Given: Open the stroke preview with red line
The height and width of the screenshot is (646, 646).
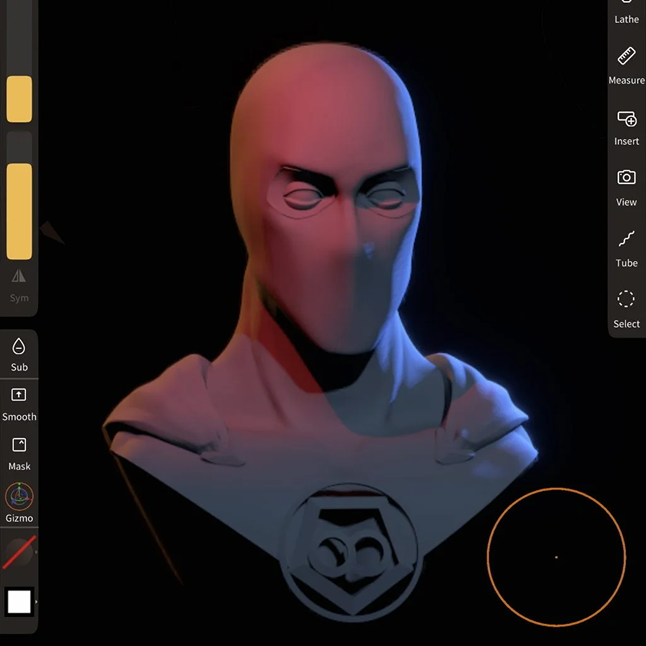Looking at the screenshot, I should (x=19, y=552).
